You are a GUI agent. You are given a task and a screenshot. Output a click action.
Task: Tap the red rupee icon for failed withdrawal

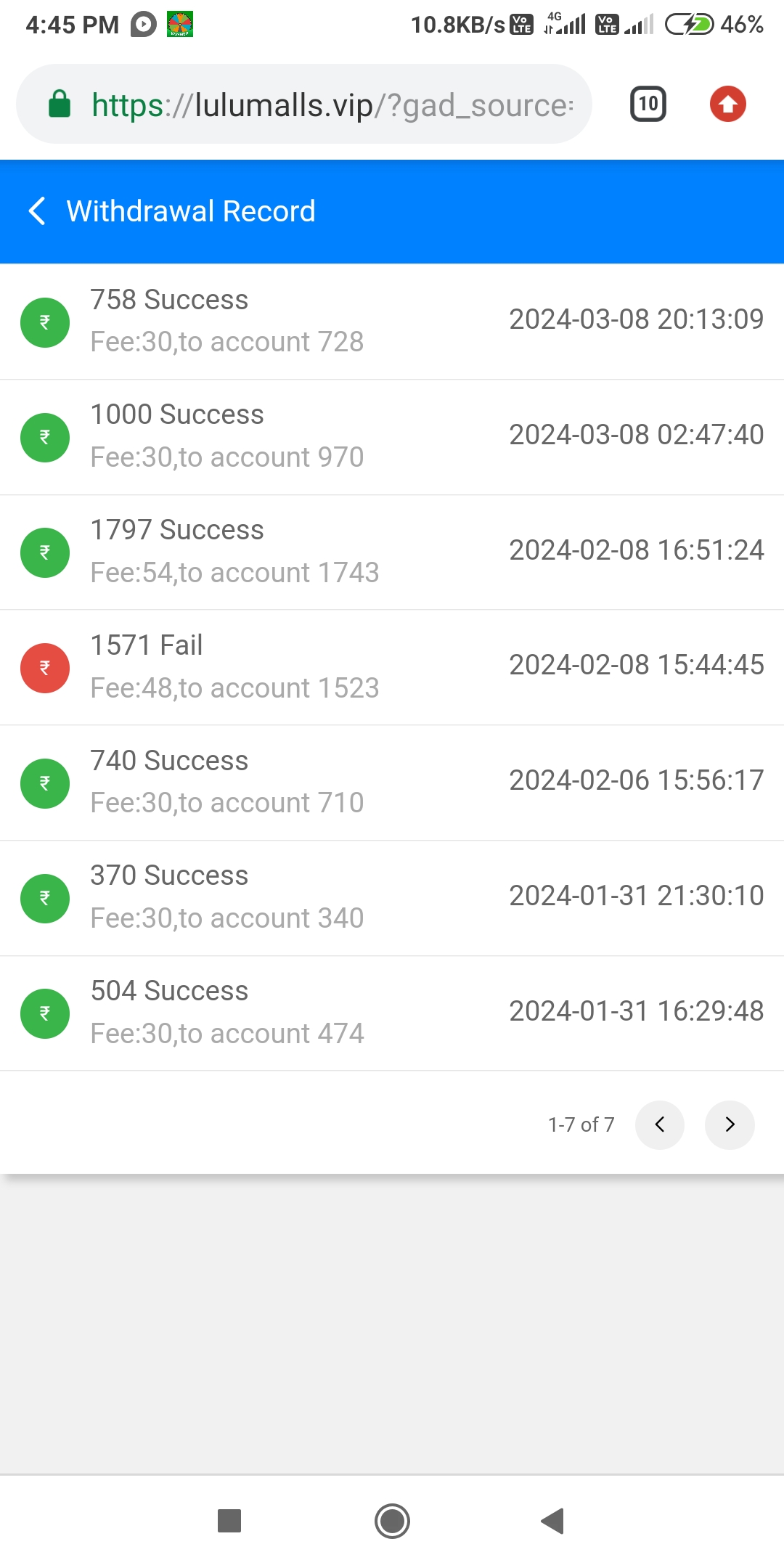tap(45, 668)
